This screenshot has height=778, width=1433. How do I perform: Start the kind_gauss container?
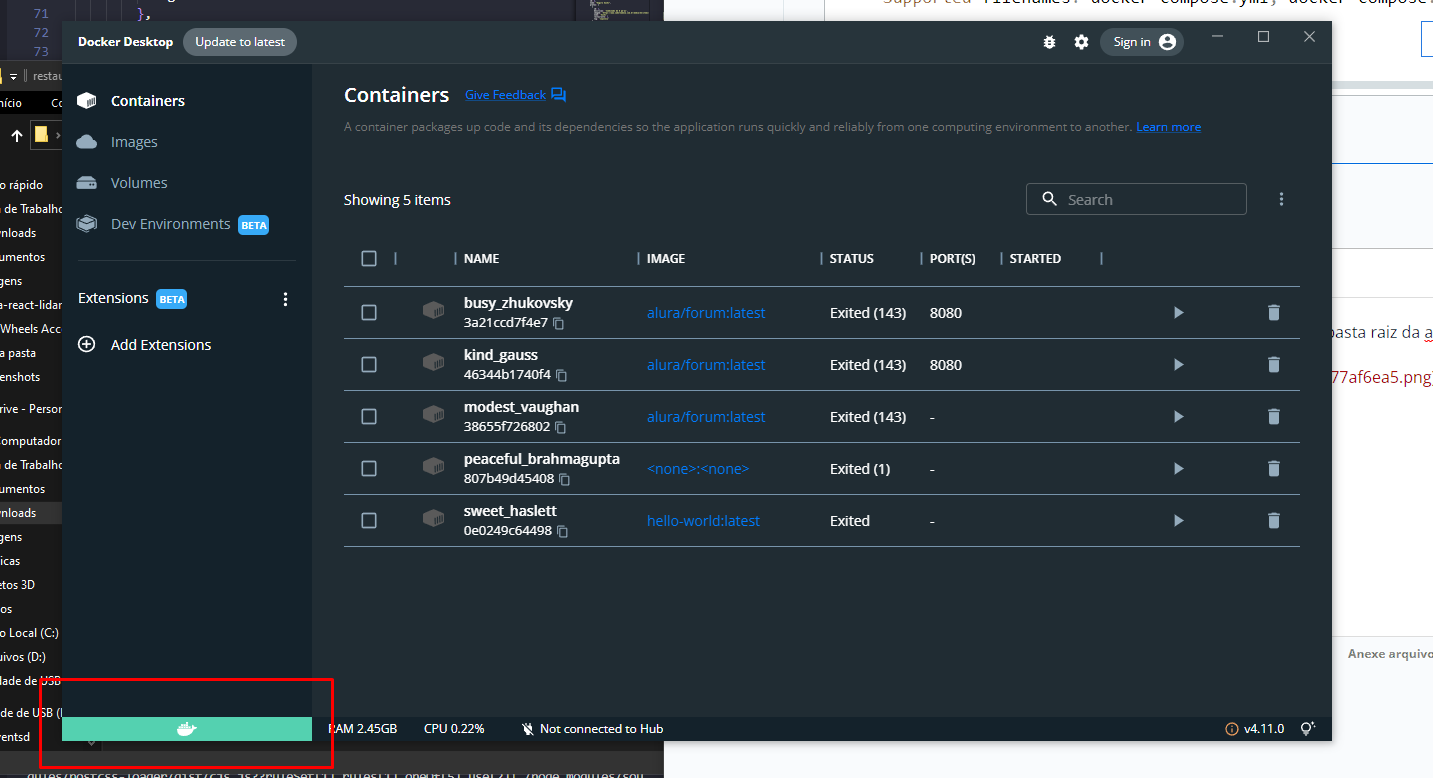click(1178, 364)
